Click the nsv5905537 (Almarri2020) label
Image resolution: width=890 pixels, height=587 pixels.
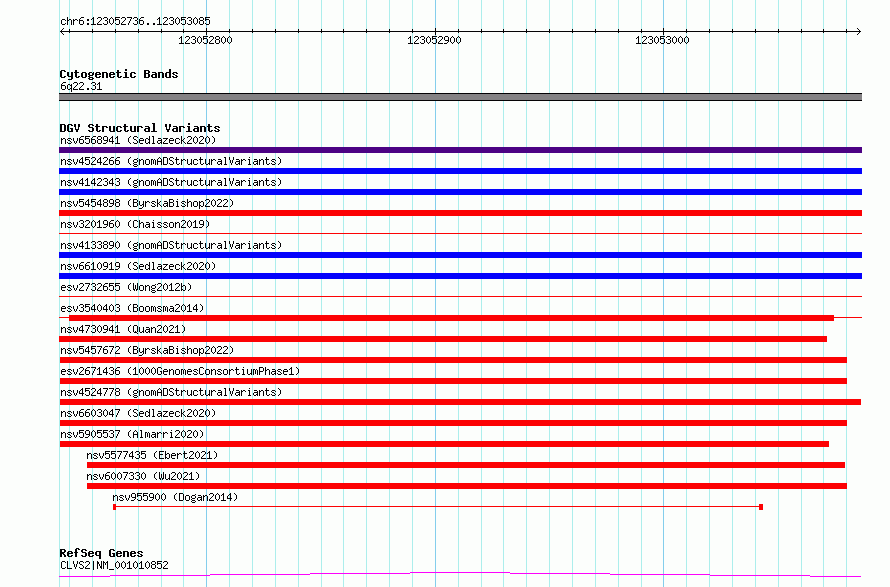(132, 434)
